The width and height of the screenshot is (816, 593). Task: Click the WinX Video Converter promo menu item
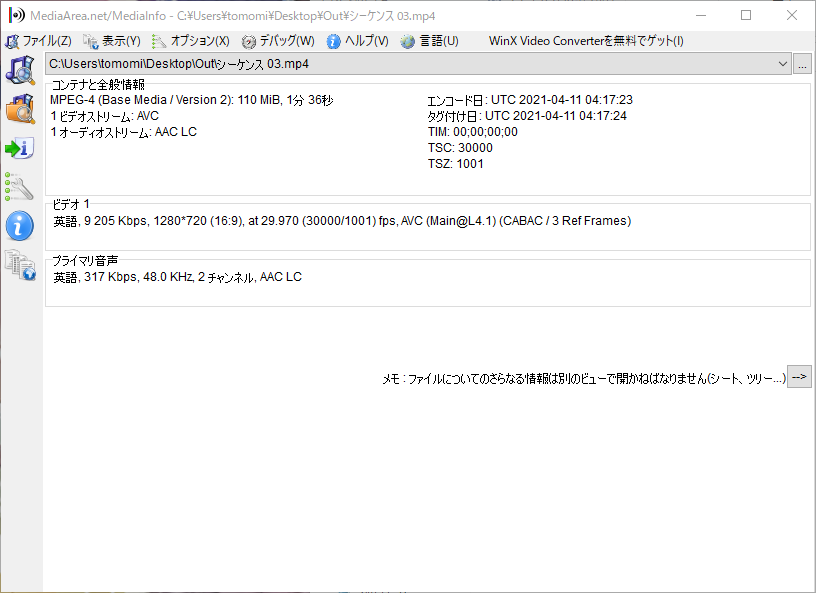pyautogui.click(x=586, y=41)
